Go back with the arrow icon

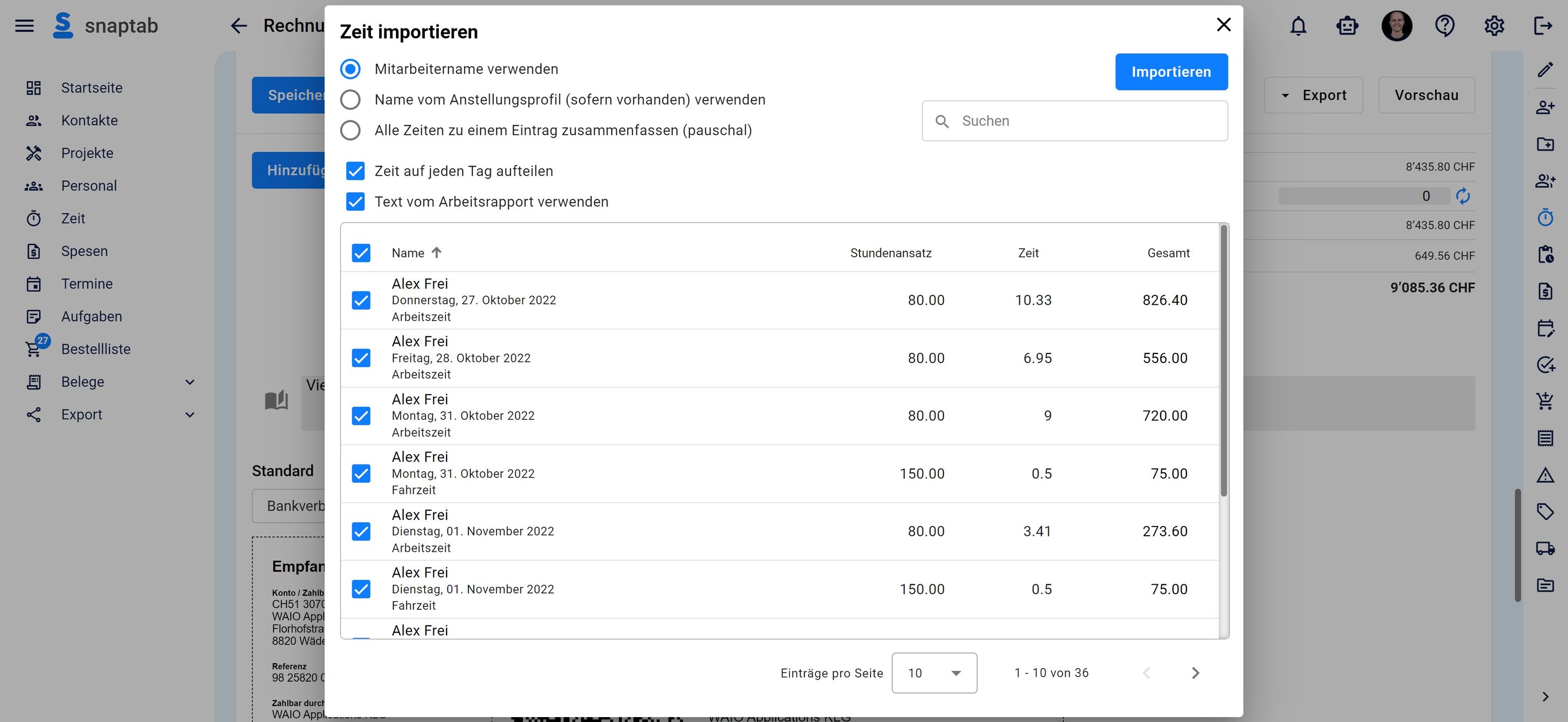238,26
